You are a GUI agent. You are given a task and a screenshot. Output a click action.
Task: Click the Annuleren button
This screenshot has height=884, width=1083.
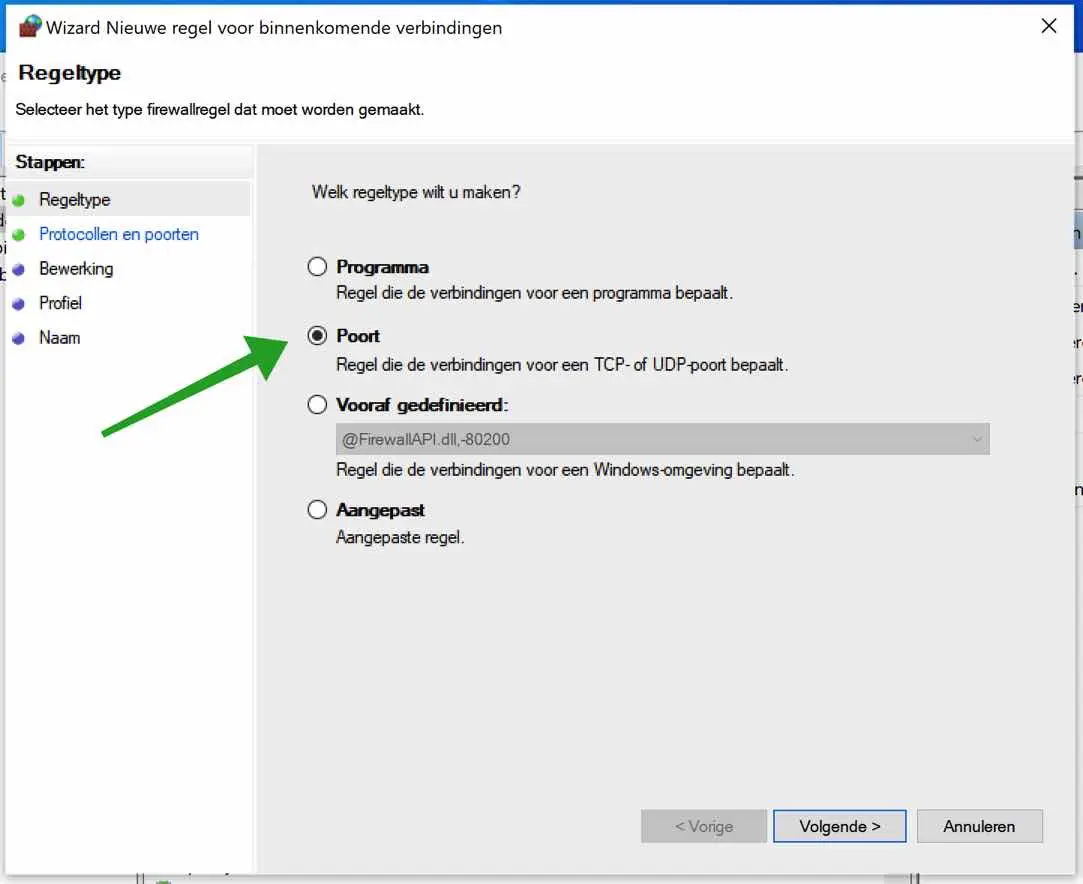click(979, 826)
